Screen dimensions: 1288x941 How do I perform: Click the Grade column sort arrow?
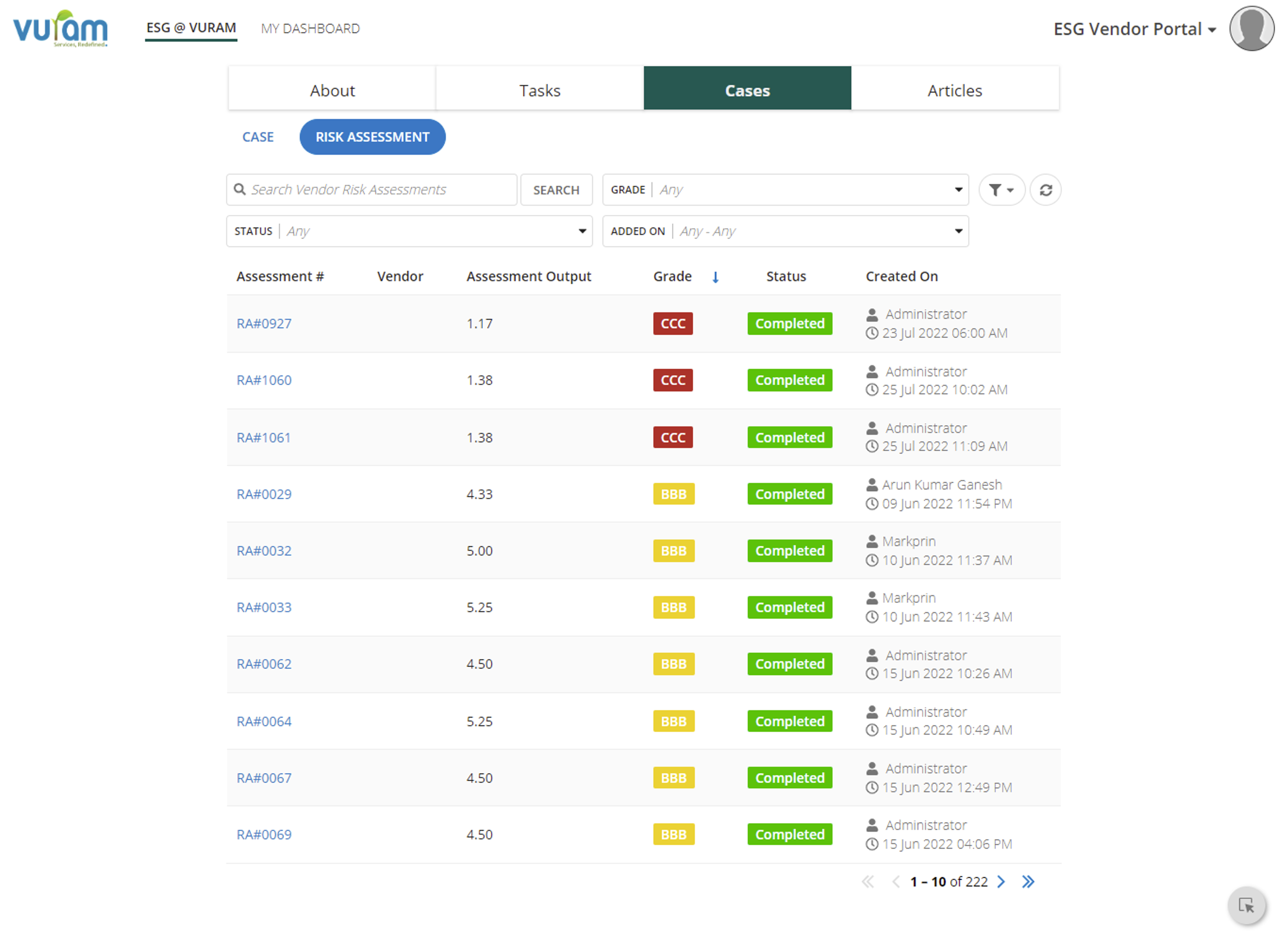[x=715, y=277]
